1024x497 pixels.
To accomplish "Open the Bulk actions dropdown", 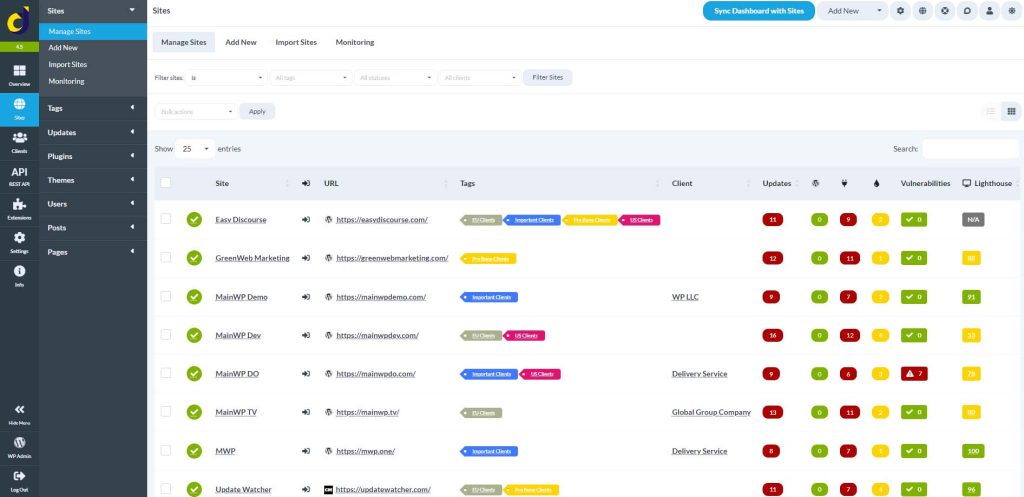I will 195,111.
